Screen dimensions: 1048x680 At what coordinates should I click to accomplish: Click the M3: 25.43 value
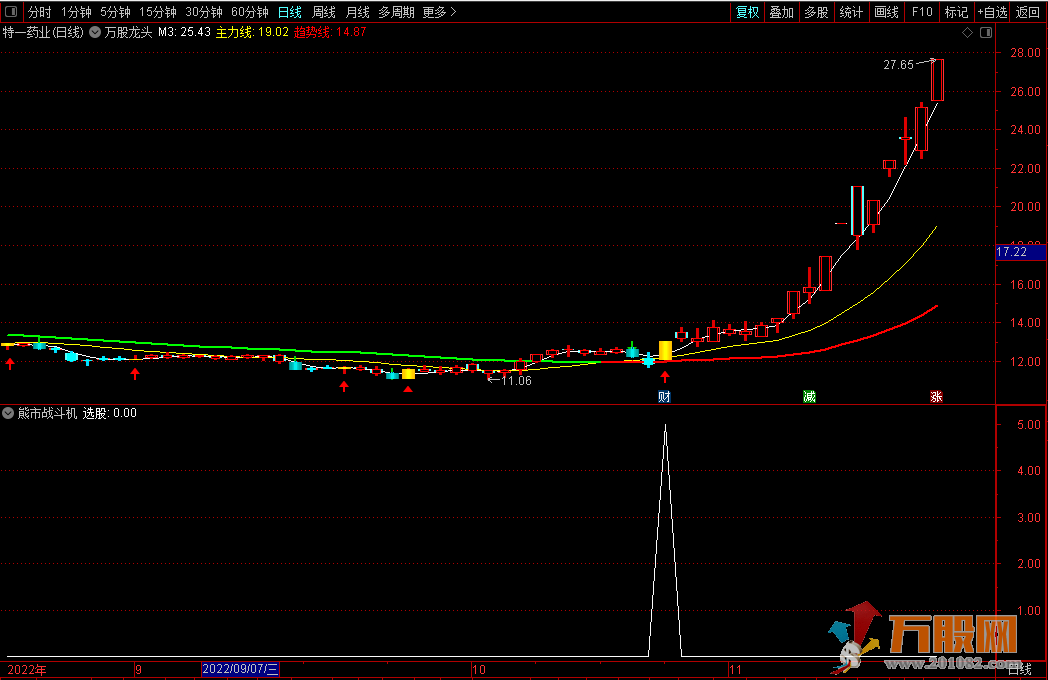184,32
